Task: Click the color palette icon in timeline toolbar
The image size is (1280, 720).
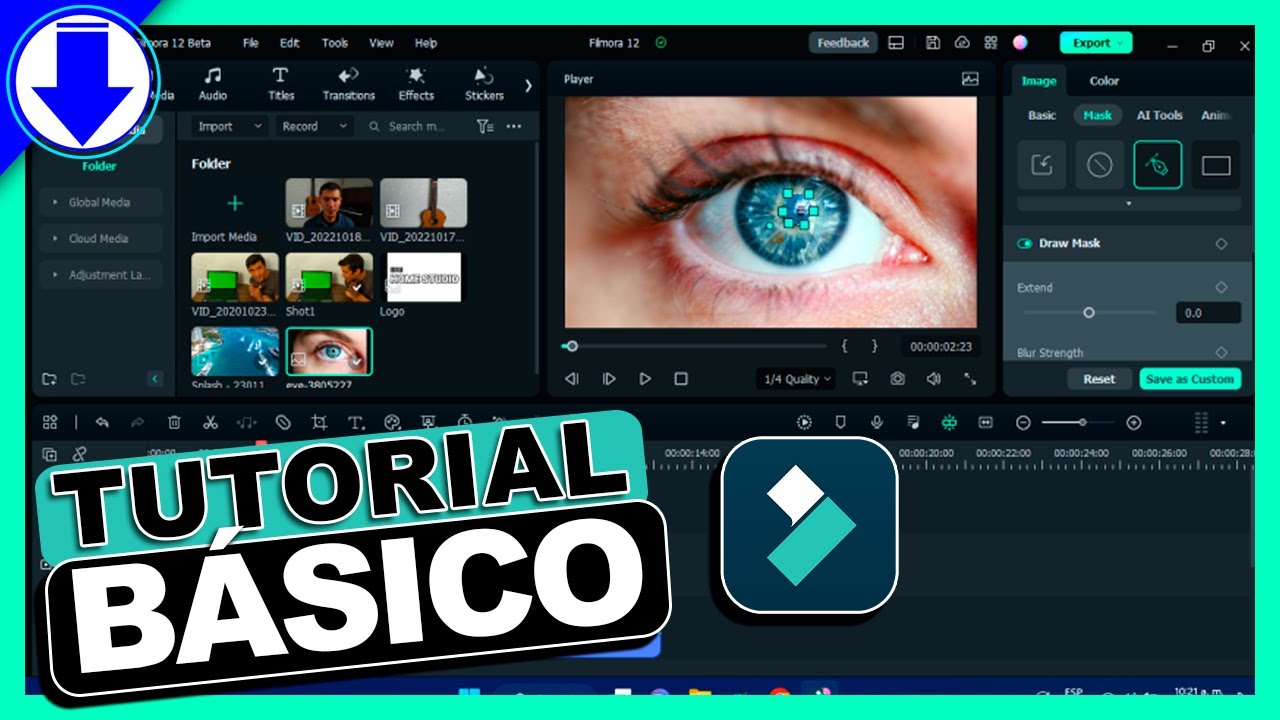Action: click(392, 423)
